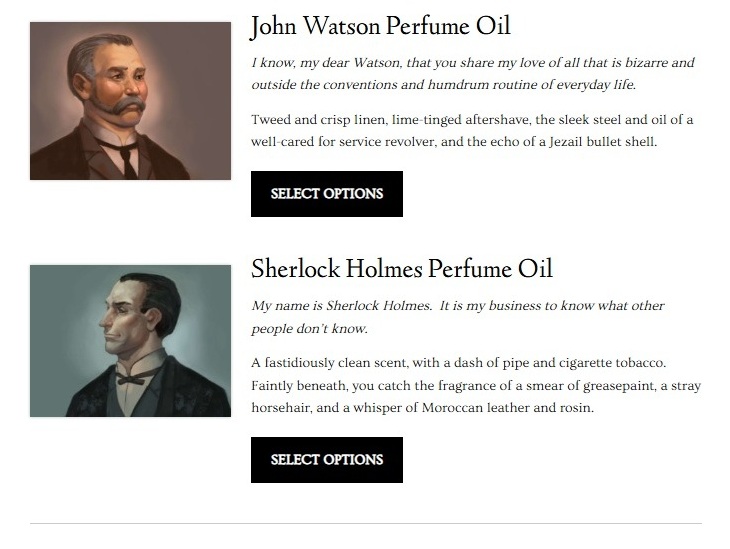Click the divider line below the Holmes listing
This screenshot has width=730, height=549.
[x=365, y=523]
